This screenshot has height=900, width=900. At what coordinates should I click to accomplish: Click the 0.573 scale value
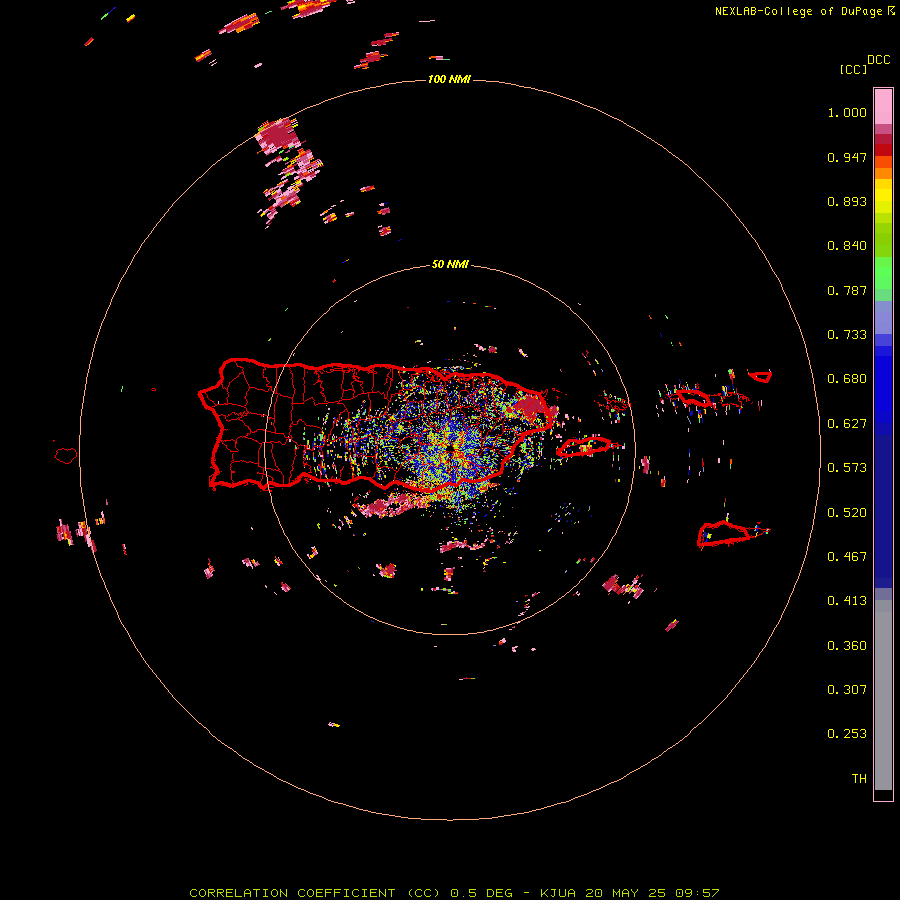(x=847, y=468)
